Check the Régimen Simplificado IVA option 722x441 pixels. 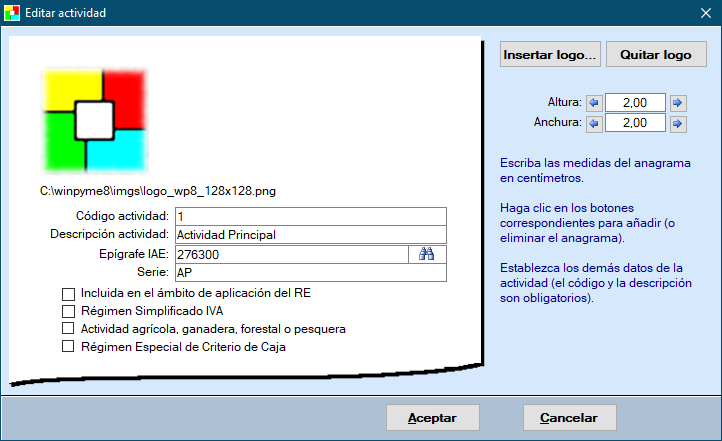69,311
